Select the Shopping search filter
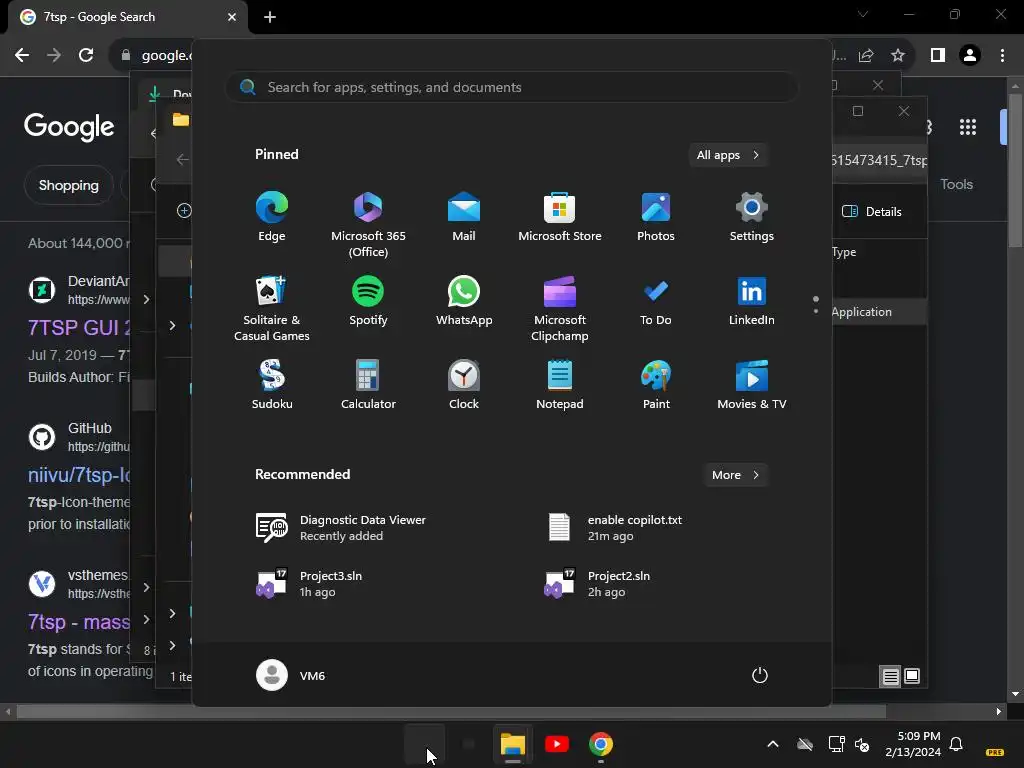The width and height of the screenshot is (1024, 768). [x=69, y=185]
